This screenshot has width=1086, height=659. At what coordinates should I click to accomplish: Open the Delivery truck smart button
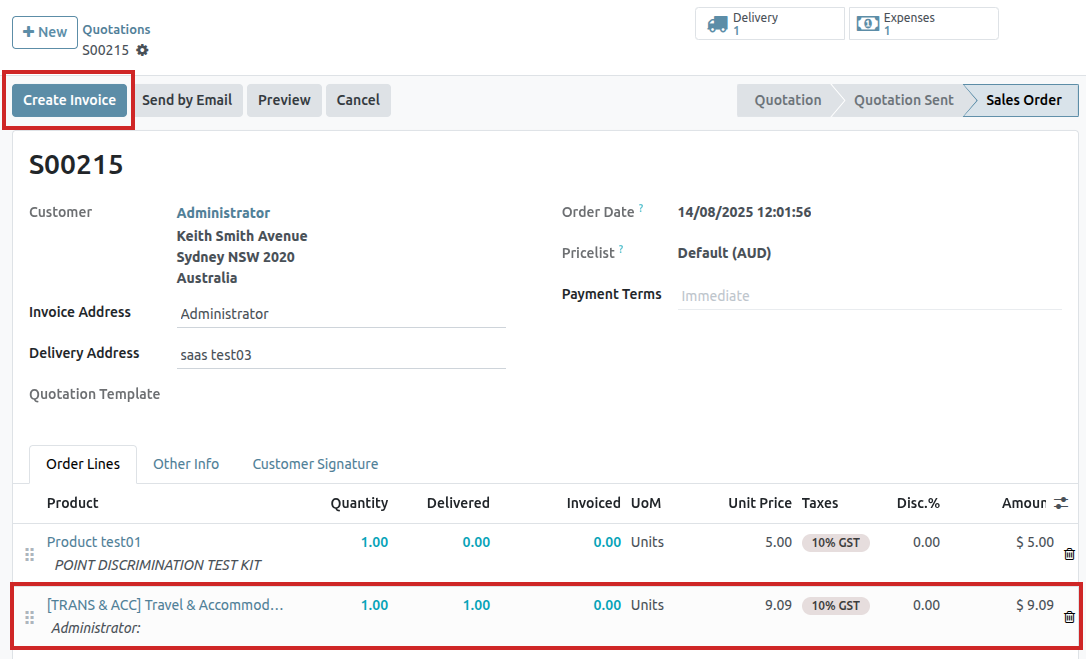769,24
